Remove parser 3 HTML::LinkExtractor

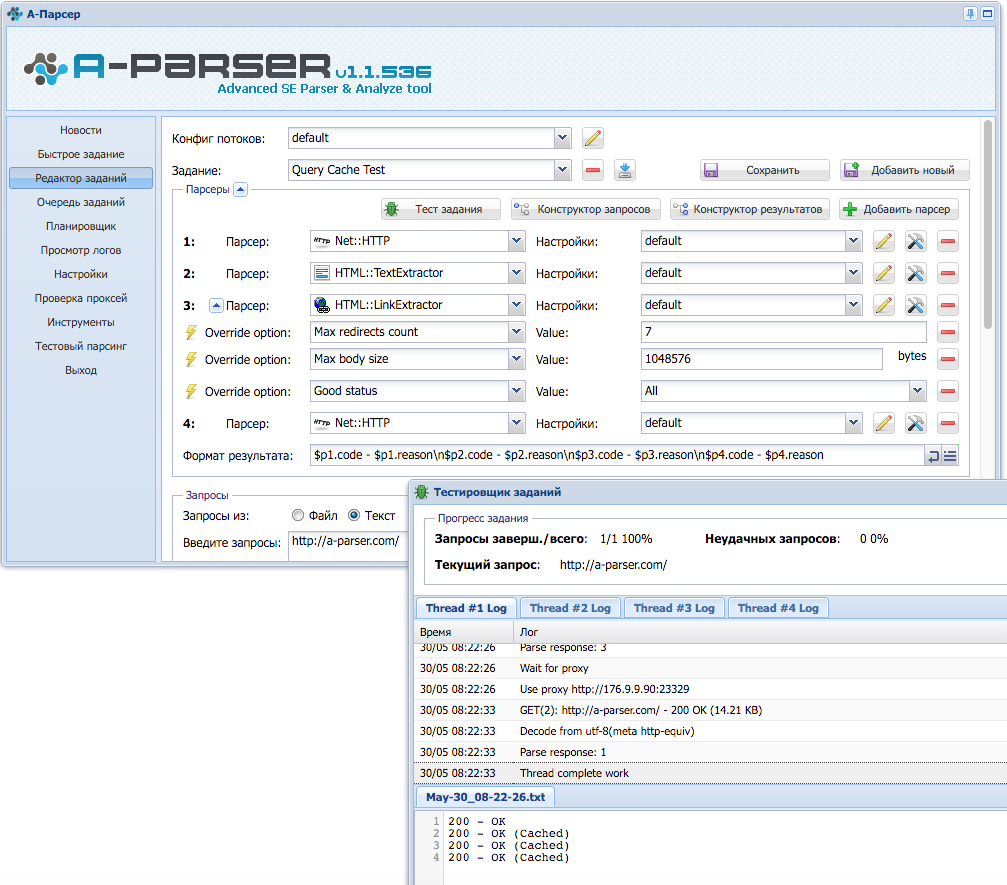(947, 305)
